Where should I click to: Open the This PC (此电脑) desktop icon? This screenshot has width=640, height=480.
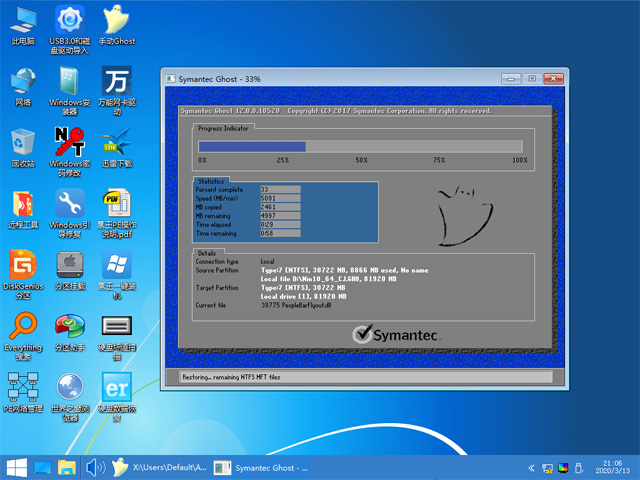pyautogui.click(x=22, y=20)
